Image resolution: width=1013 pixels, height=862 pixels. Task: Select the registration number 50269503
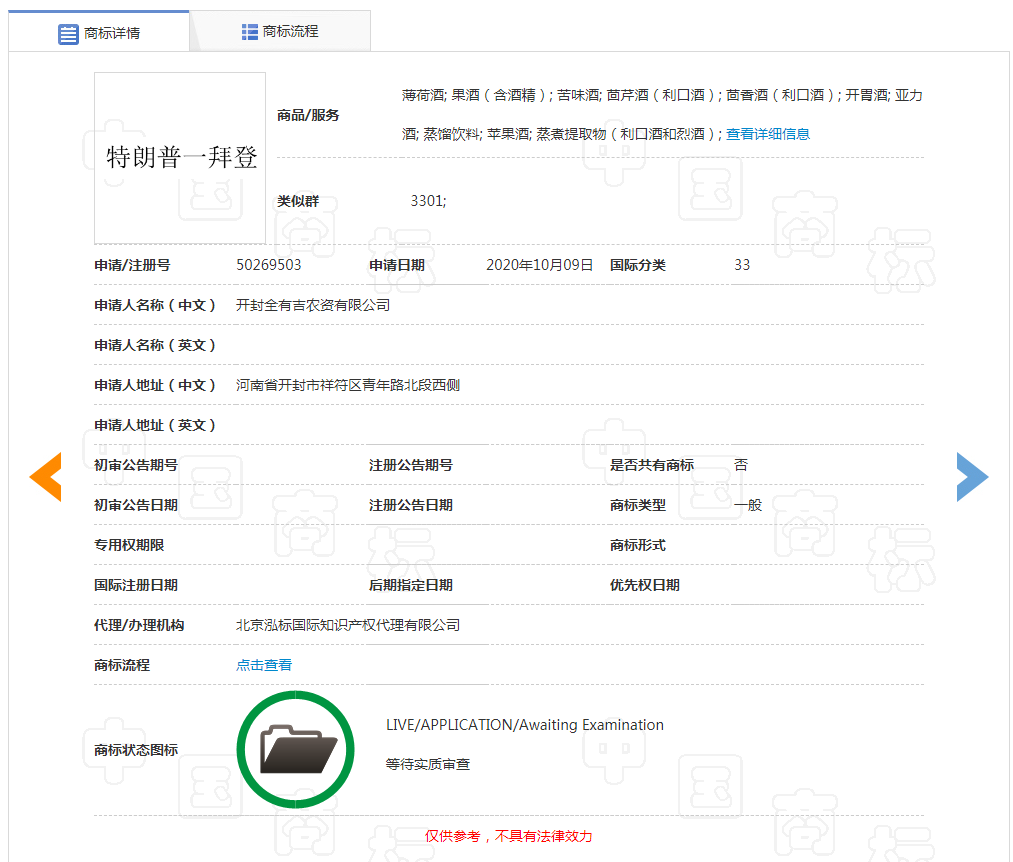(x=269, y=265)
